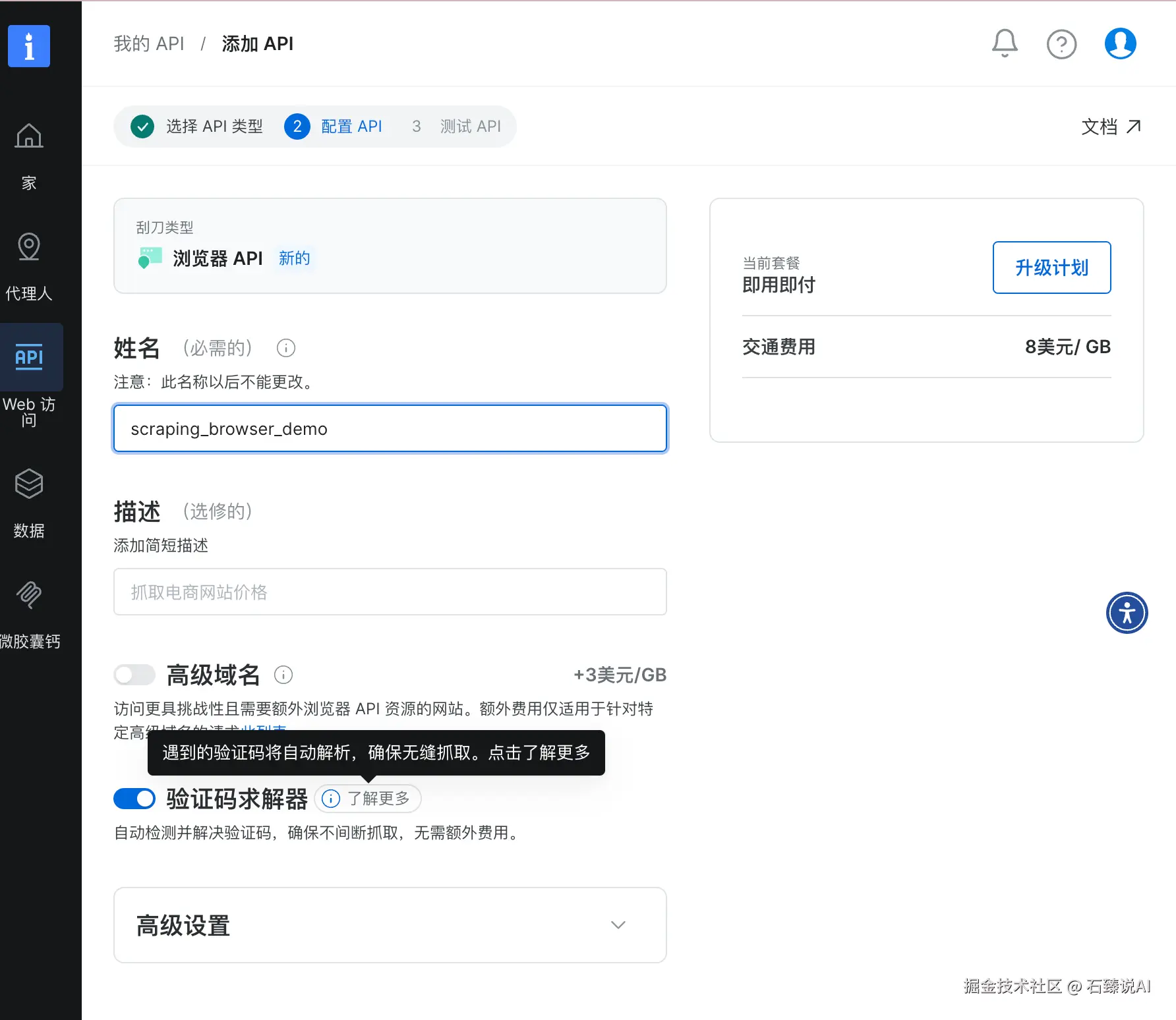Select the API Web访问 sidebar icon
Viewport: 1176px width, 1020px height.
point(28,357)
